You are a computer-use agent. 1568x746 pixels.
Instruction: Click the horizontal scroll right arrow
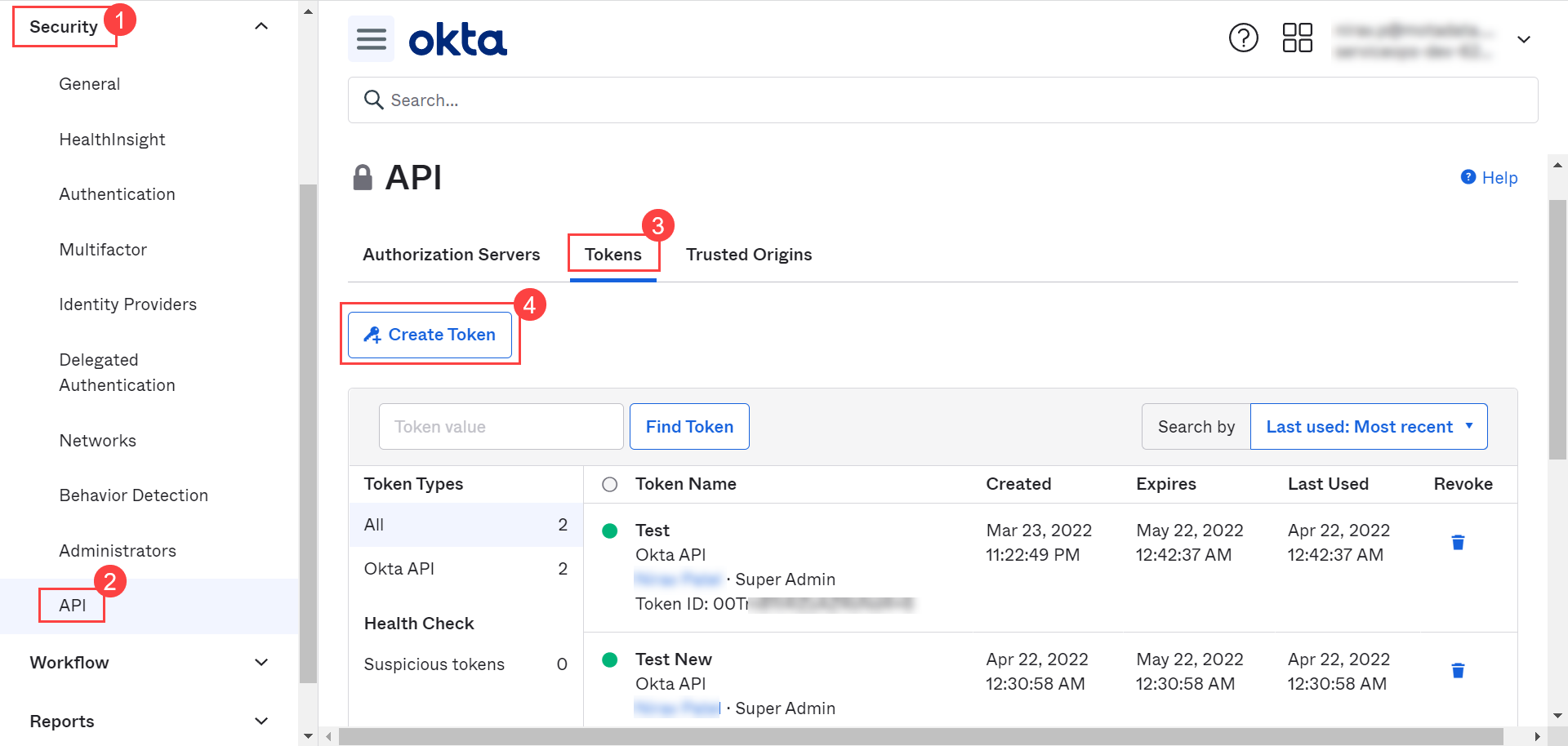point(1538,736)
